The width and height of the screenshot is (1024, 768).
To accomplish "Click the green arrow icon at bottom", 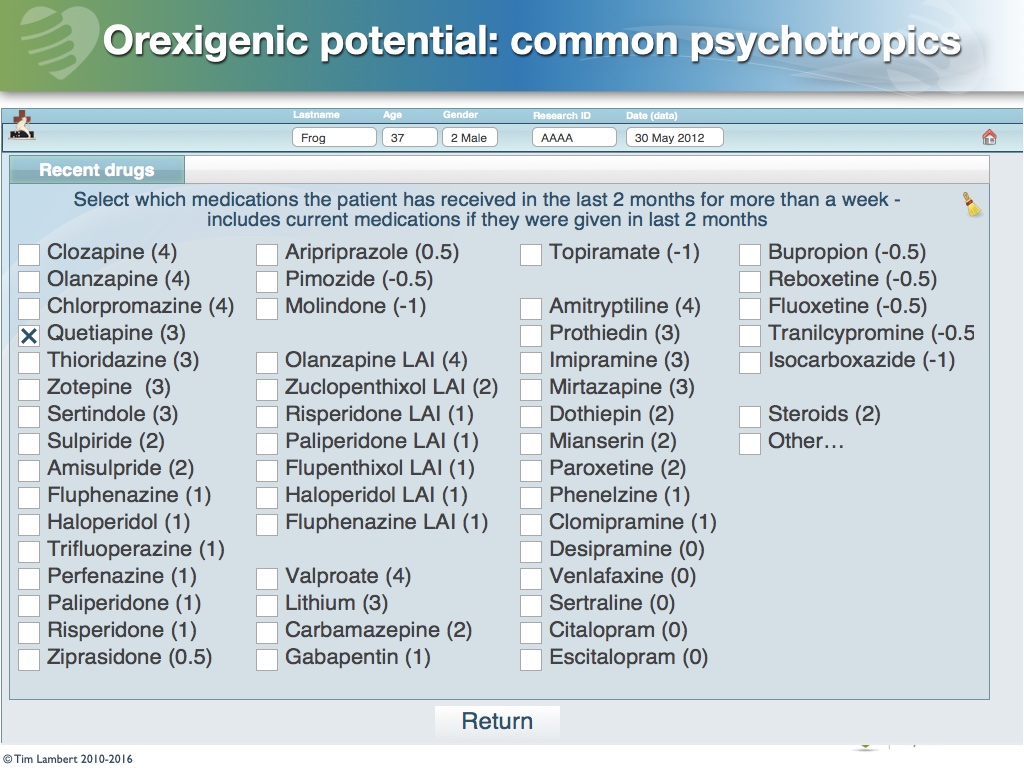I will pyautogui.click(x=863, y=745).
